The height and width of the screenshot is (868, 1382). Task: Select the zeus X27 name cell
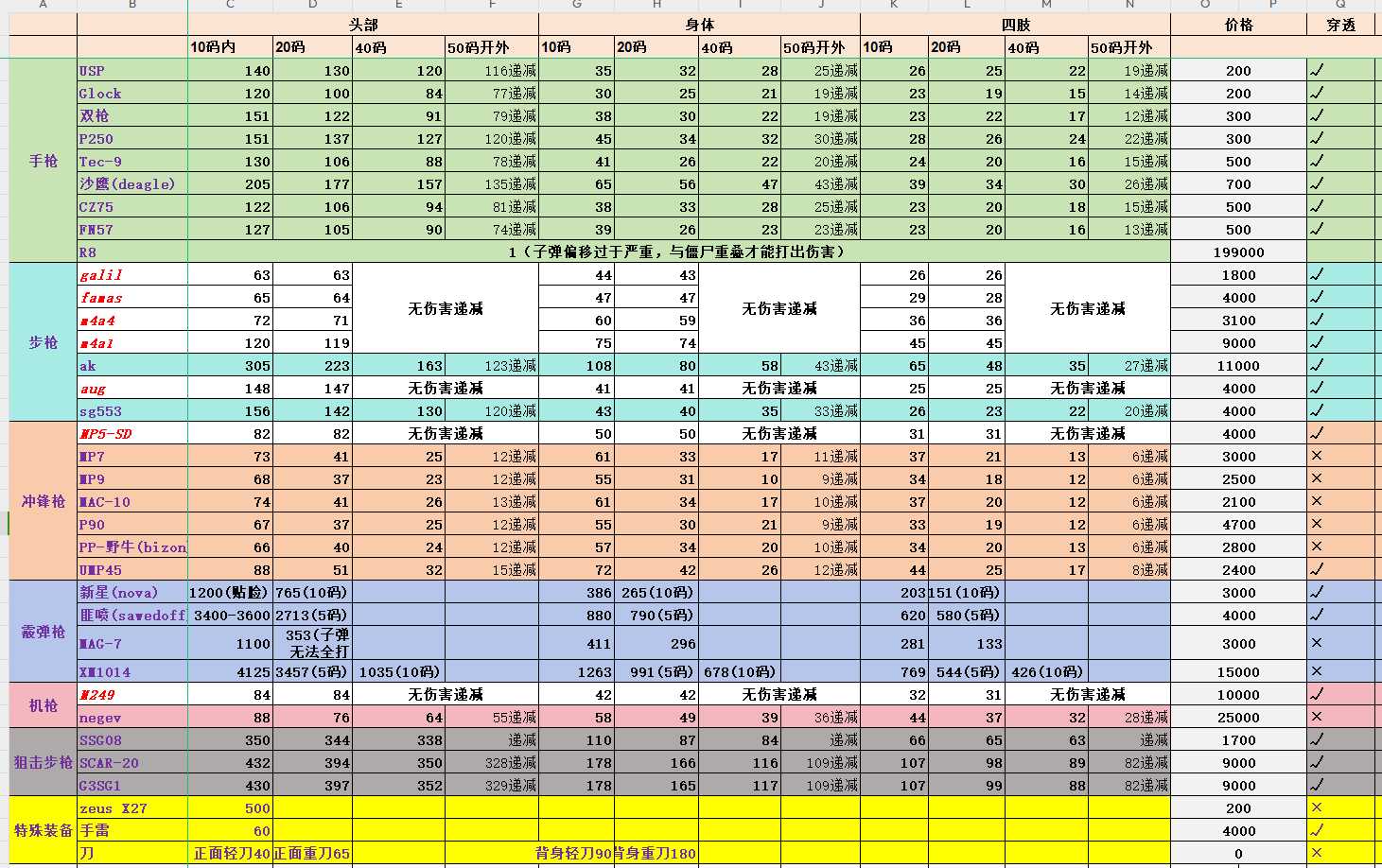click(132, 807)
